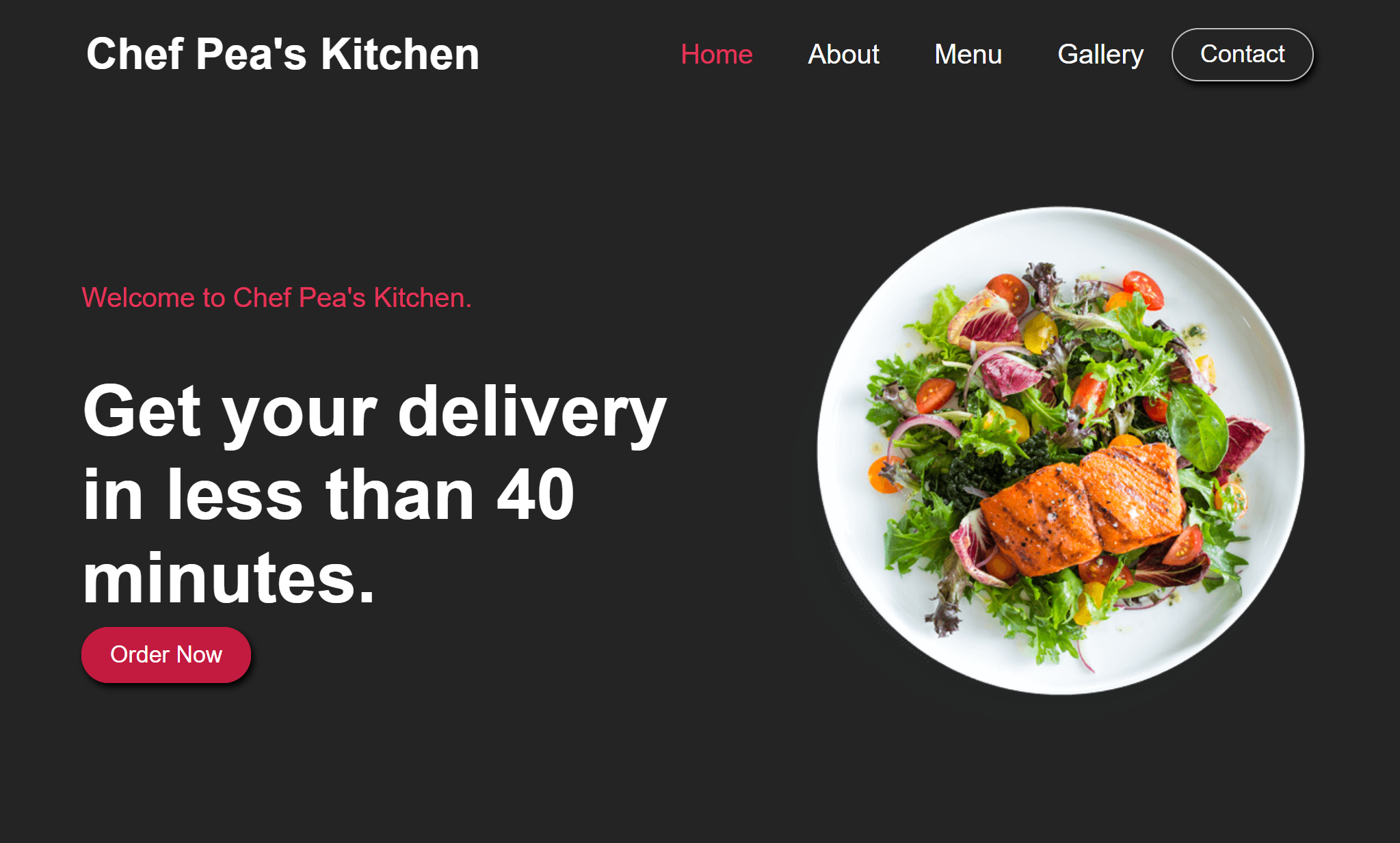The width and height of the screenshot is (1400, 843).
Task: Click the word "delivery" in the headline
Action: click(531, 412)
